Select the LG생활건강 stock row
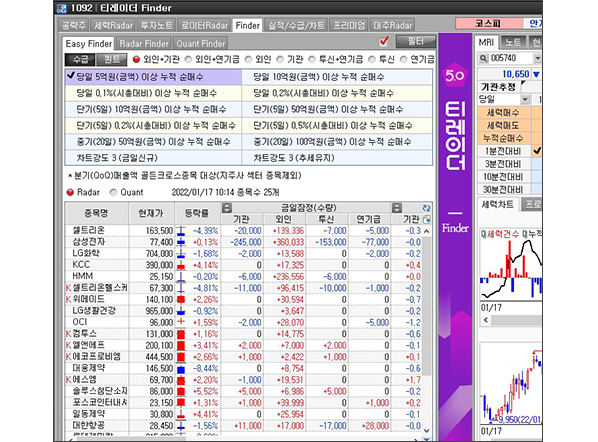This screenshot has height=442, width=598. pos(244,311)
